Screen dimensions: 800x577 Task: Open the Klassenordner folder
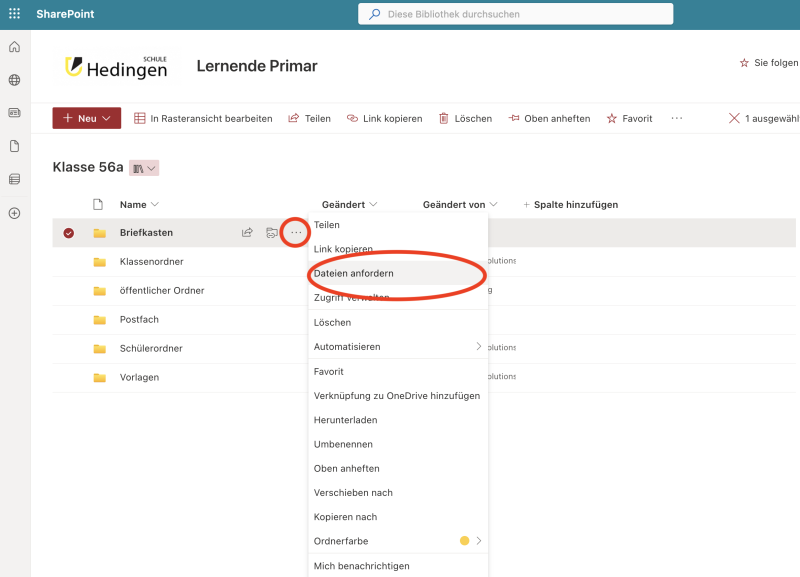(x=151, y=262)
